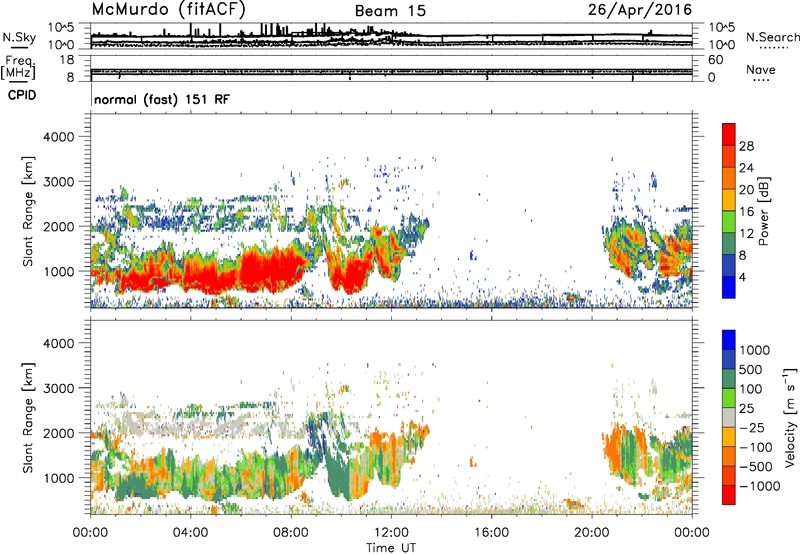Click the date "26/Apr/2016"
This screenshot has height=554, width=800.
(x=640, y=10)
